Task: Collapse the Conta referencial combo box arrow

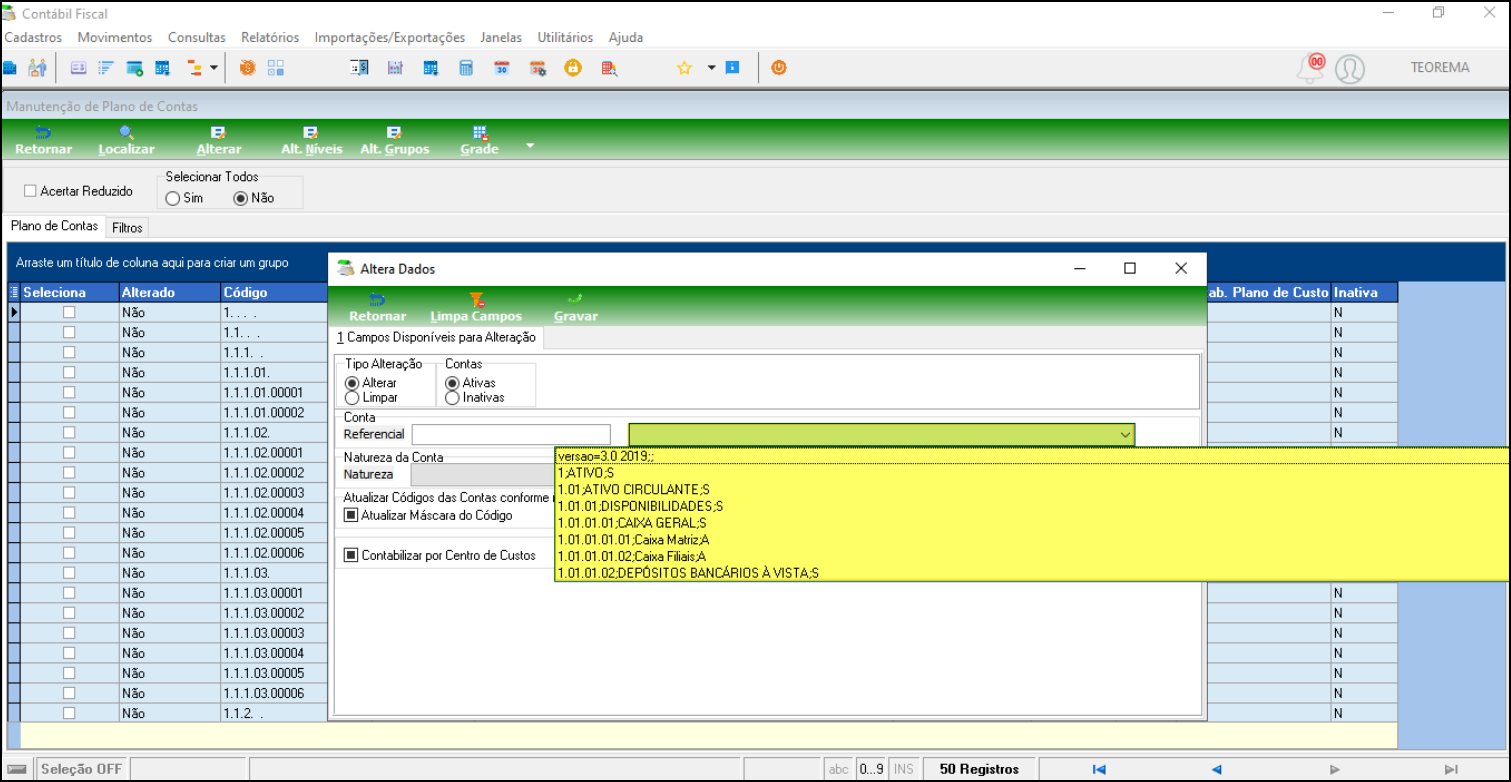Action: [x=1125, y=435]
